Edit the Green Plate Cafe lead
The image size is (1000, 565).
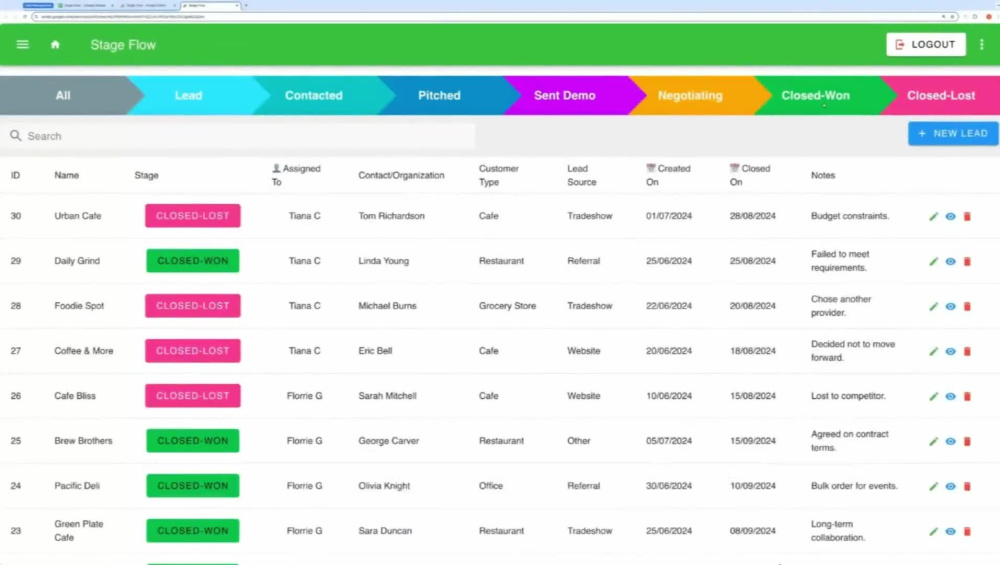click(934, 531)
